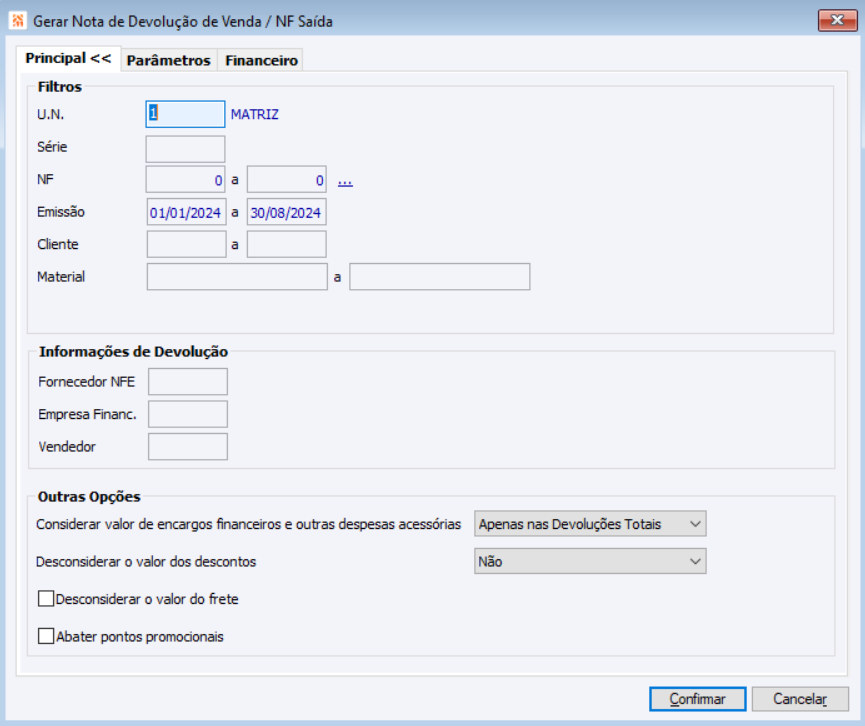
Task: Click the app icon in the title bar
Action: tap(18, 21)
